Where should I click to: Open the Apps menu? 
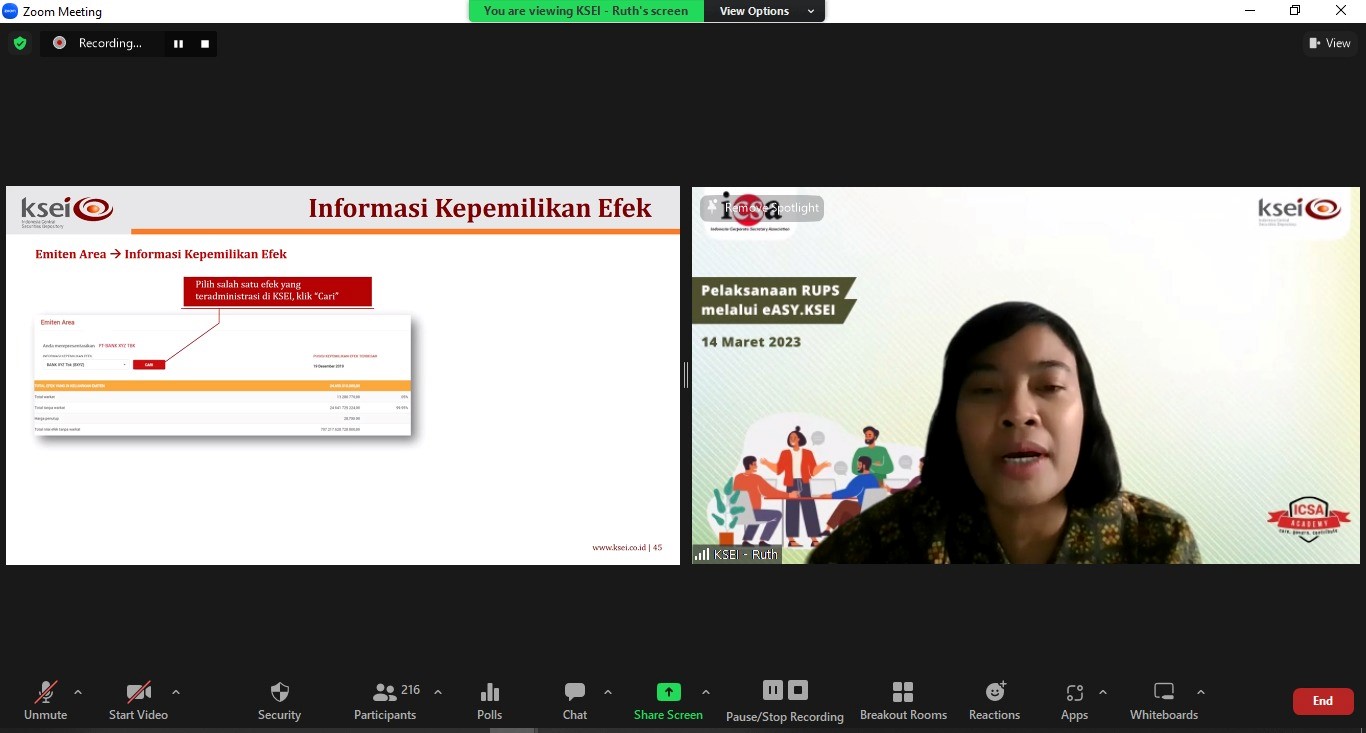coord(1074,700)
